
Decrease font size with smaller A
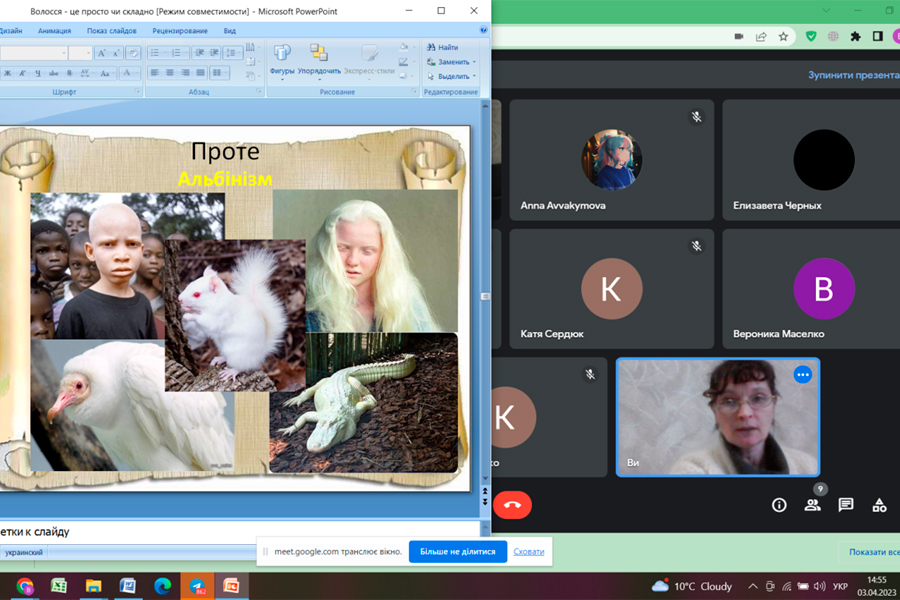point(115,53)
